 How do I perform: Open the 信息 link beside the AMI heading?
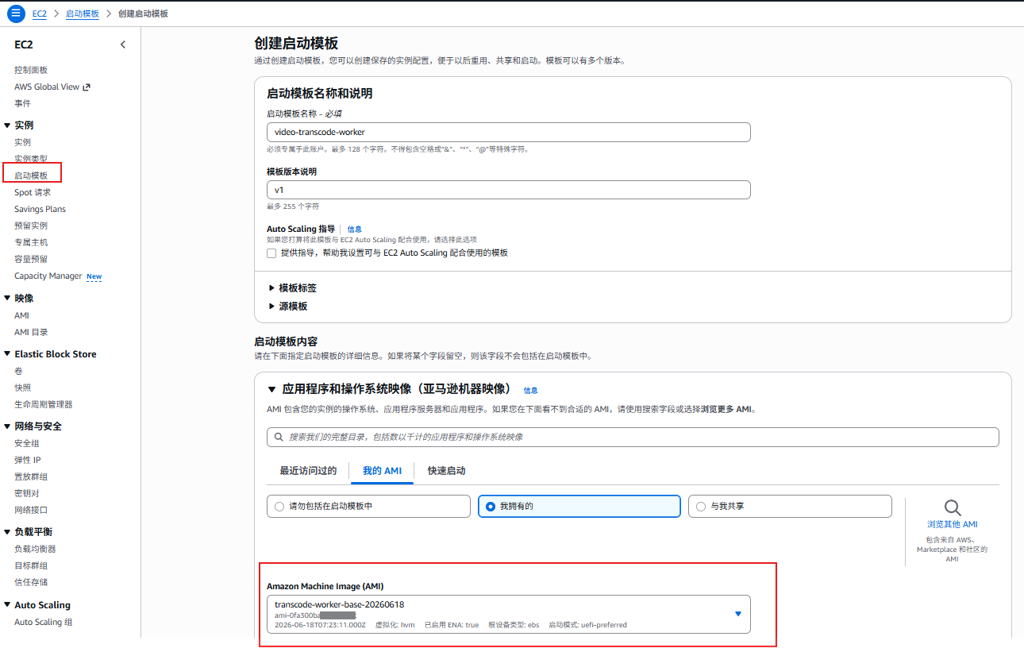tap(531, 391)
